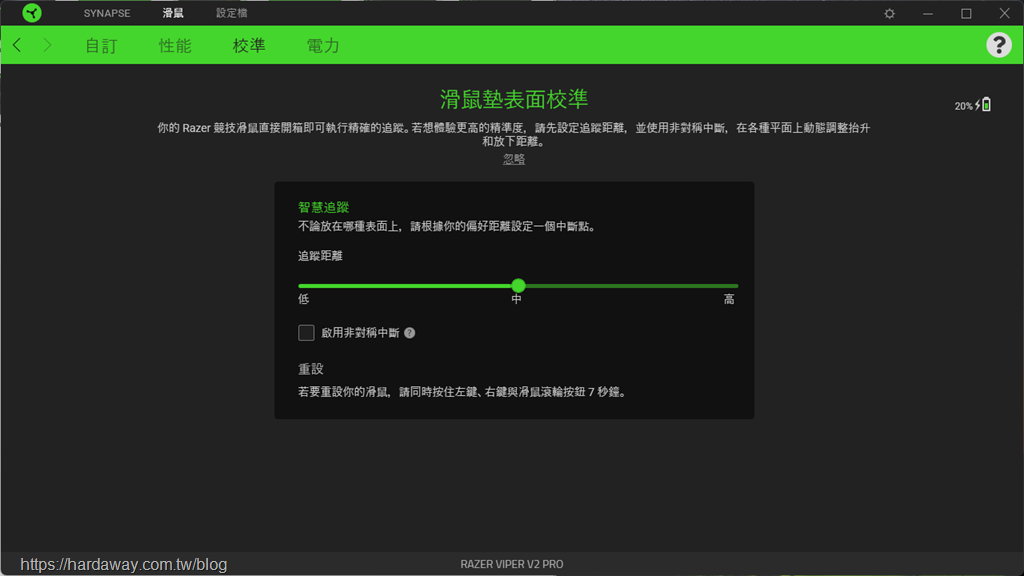Image resolution: width=1024 pixels, height=576 pixels.
Task: Open the 滑鼠 top tab
Action: [173, 13]
